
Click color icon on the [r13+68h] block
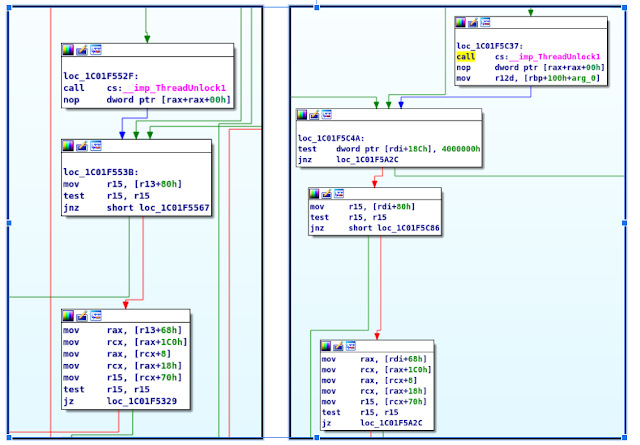[x=68, y=316]
